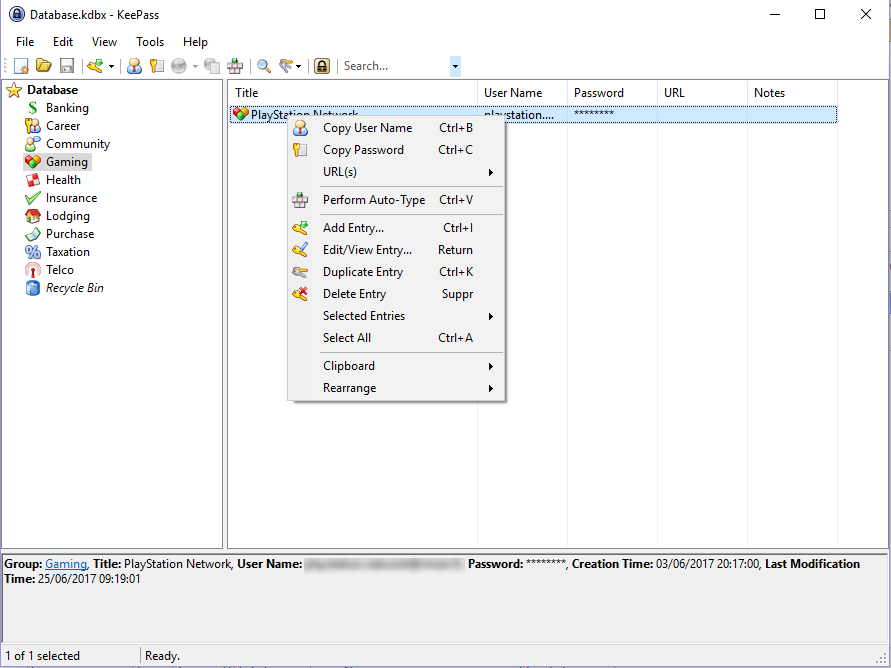Click inside the Search text field
Screen dimensions: 891x668
click(x=392, y=66)
